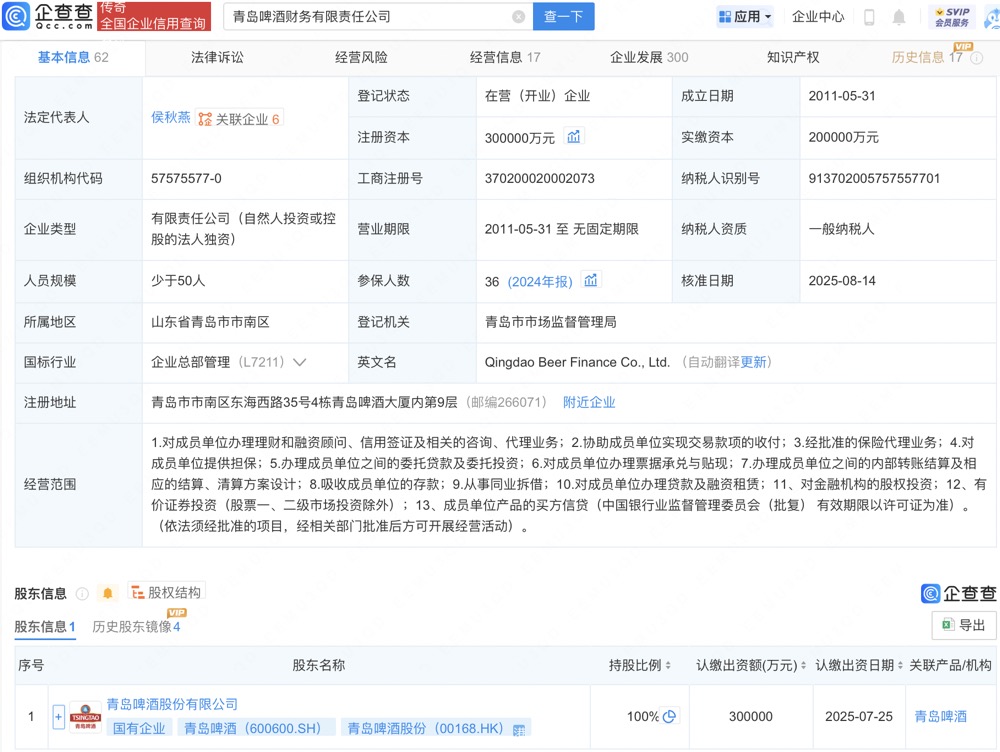Click the staff size value 少于50人
This screenshot has height=752, width=1000.
pyautogui.click(x=178, y=281)
